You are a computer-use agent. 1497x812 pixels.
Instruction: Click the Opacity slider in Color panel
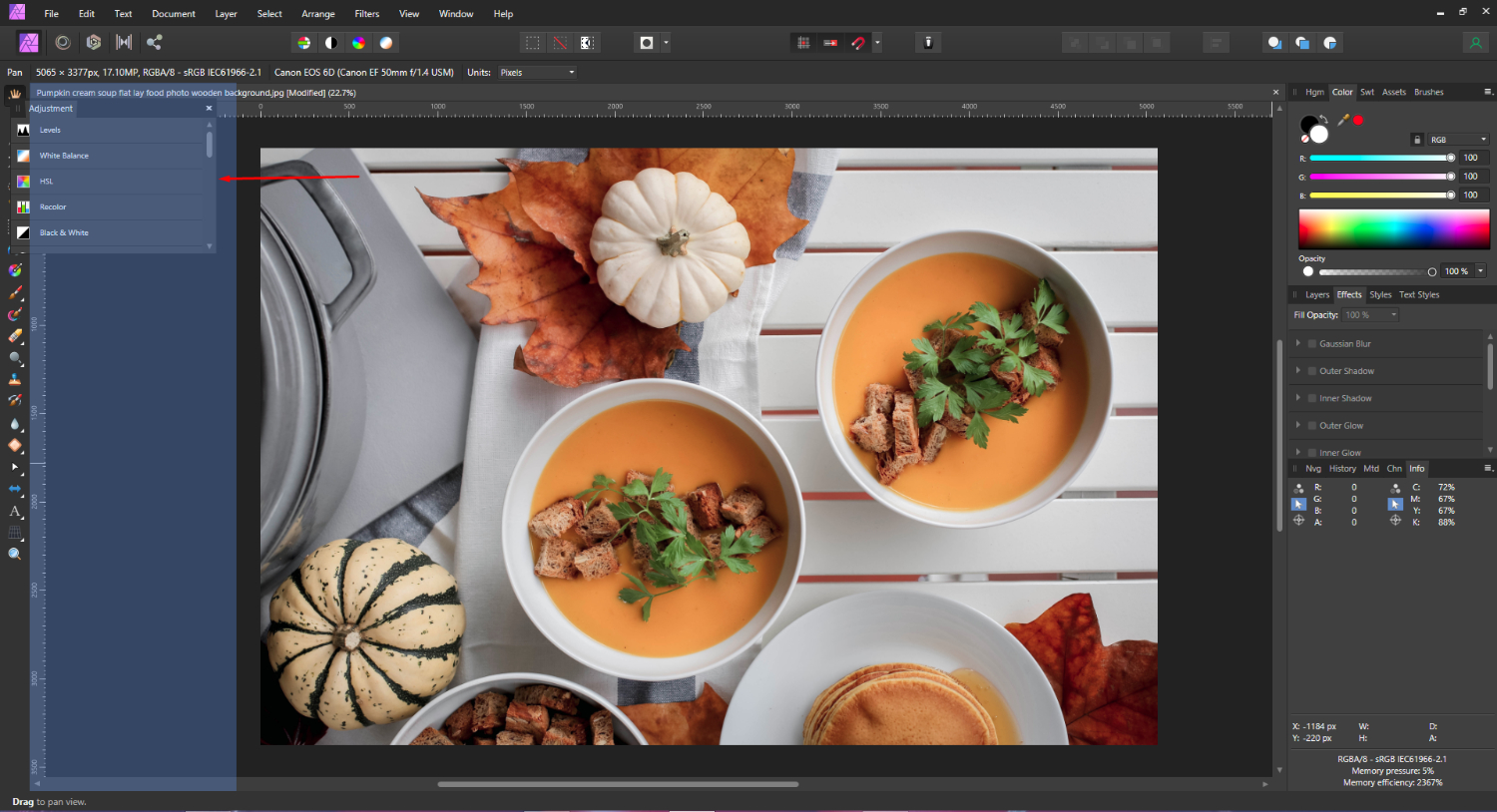(1377, 271)
